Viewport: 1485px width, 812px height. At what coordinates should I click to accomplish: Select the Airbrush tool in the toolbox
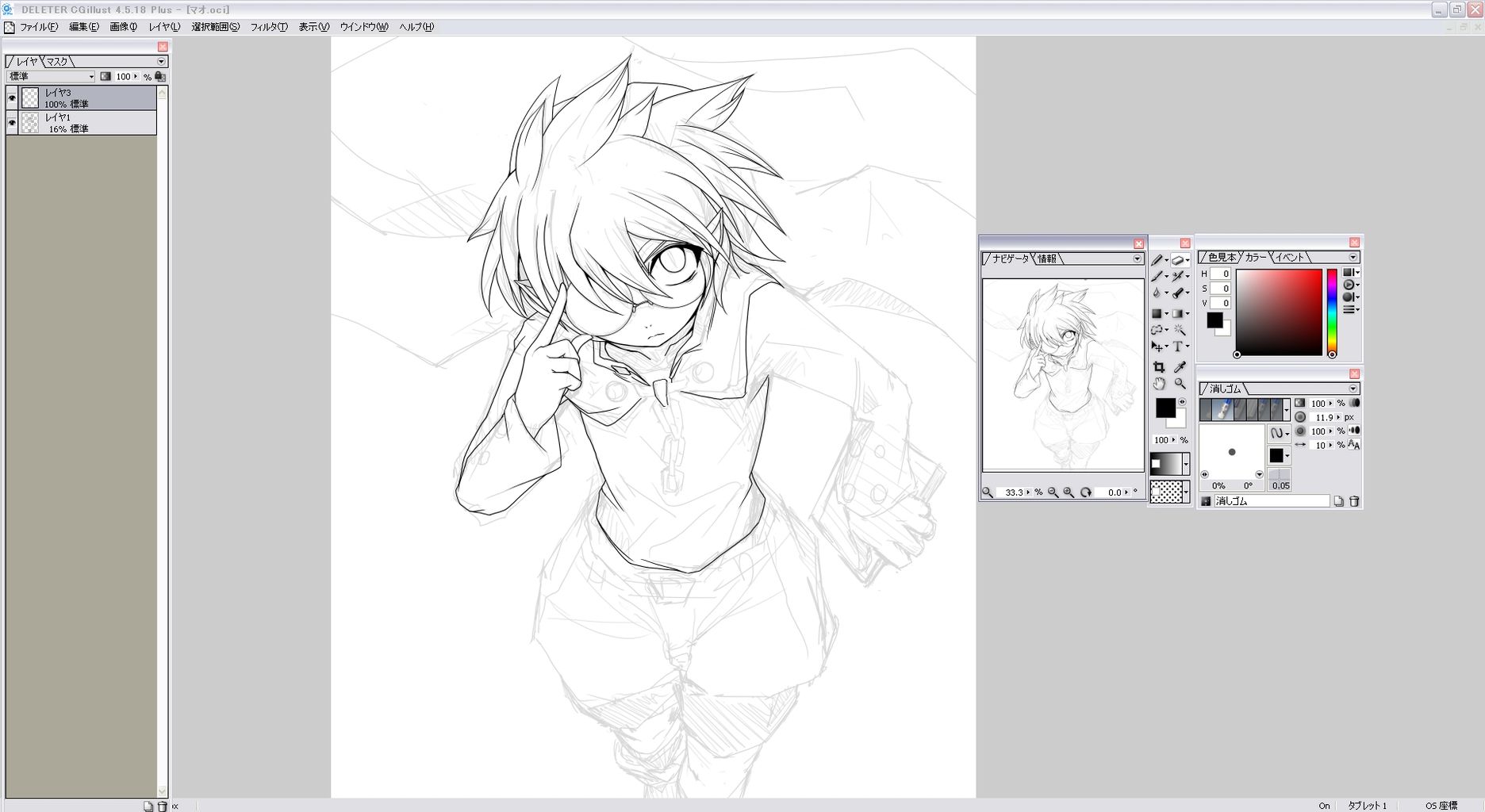point(1178,276)
